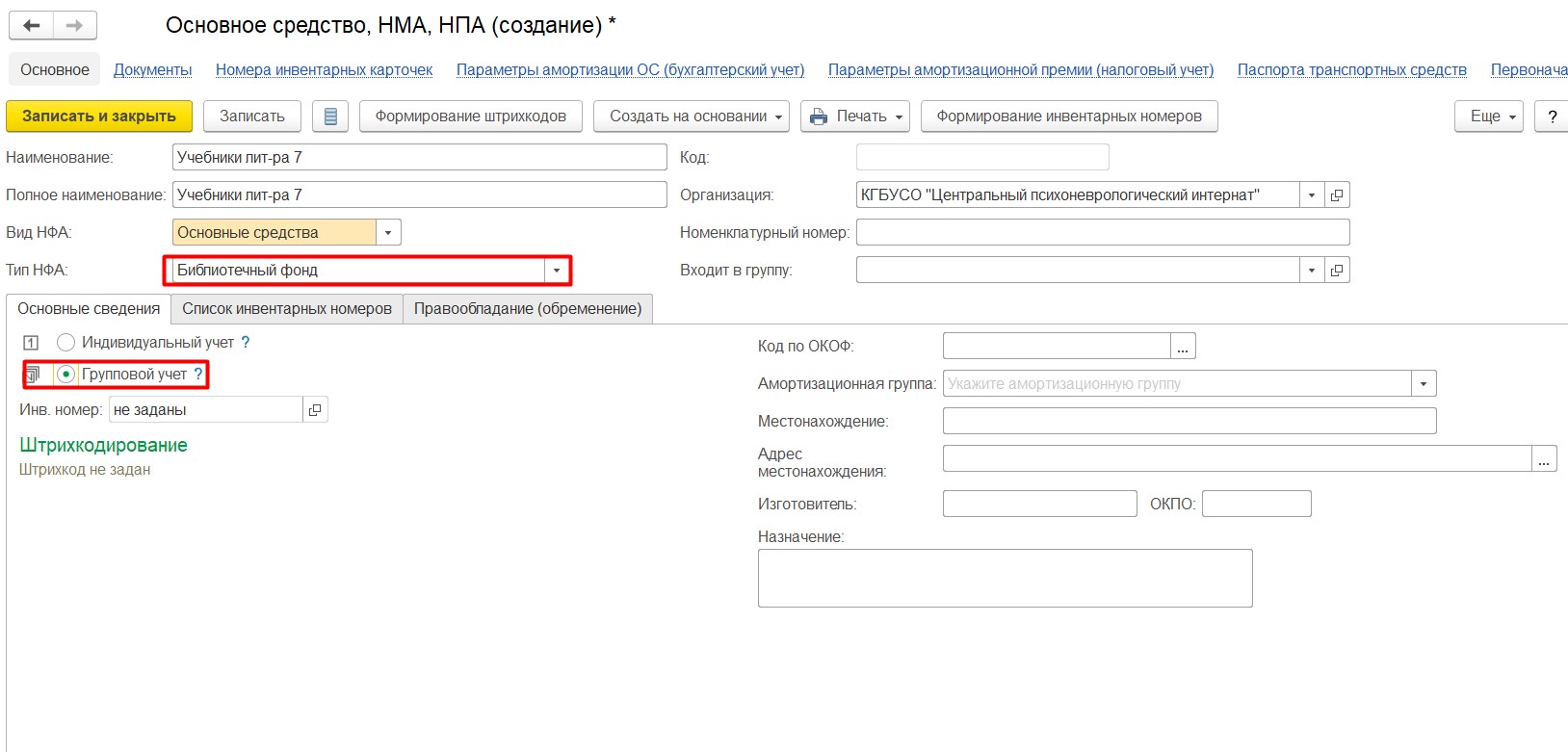
Task: Expand the Организация dropdown arrow
Action: coord(1312,195)
